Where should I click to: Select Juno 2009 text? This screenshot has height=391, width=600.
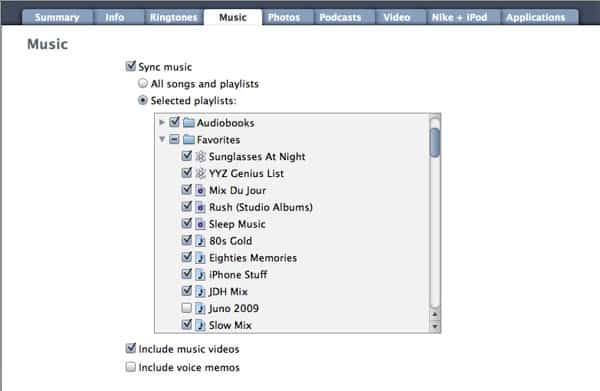[x=233, y=308]
